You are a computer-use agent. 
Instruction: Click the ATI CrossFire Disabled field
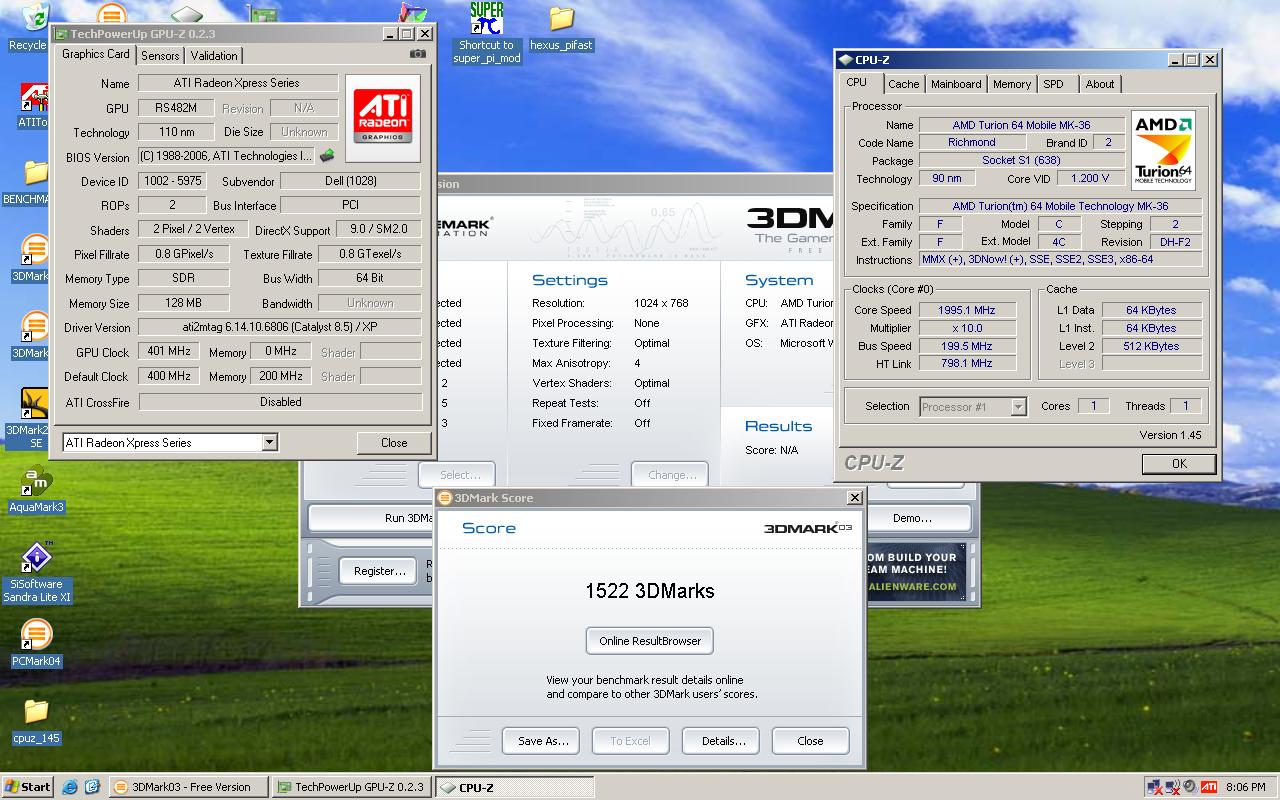[x=280, y=402]
